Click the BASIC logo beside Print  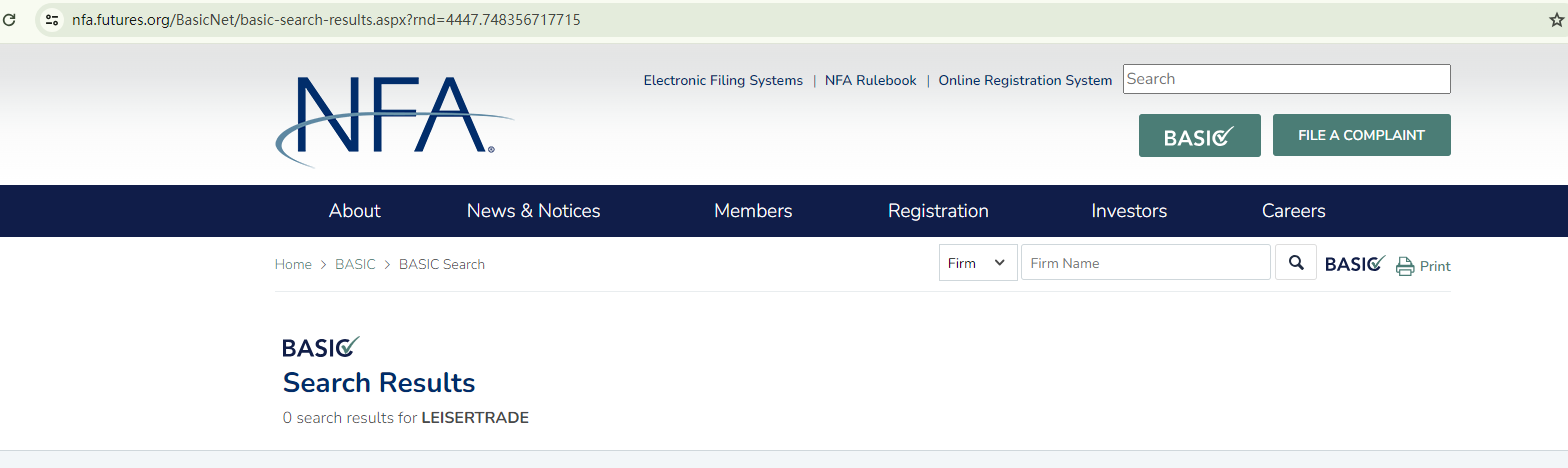pos(1354,264)
